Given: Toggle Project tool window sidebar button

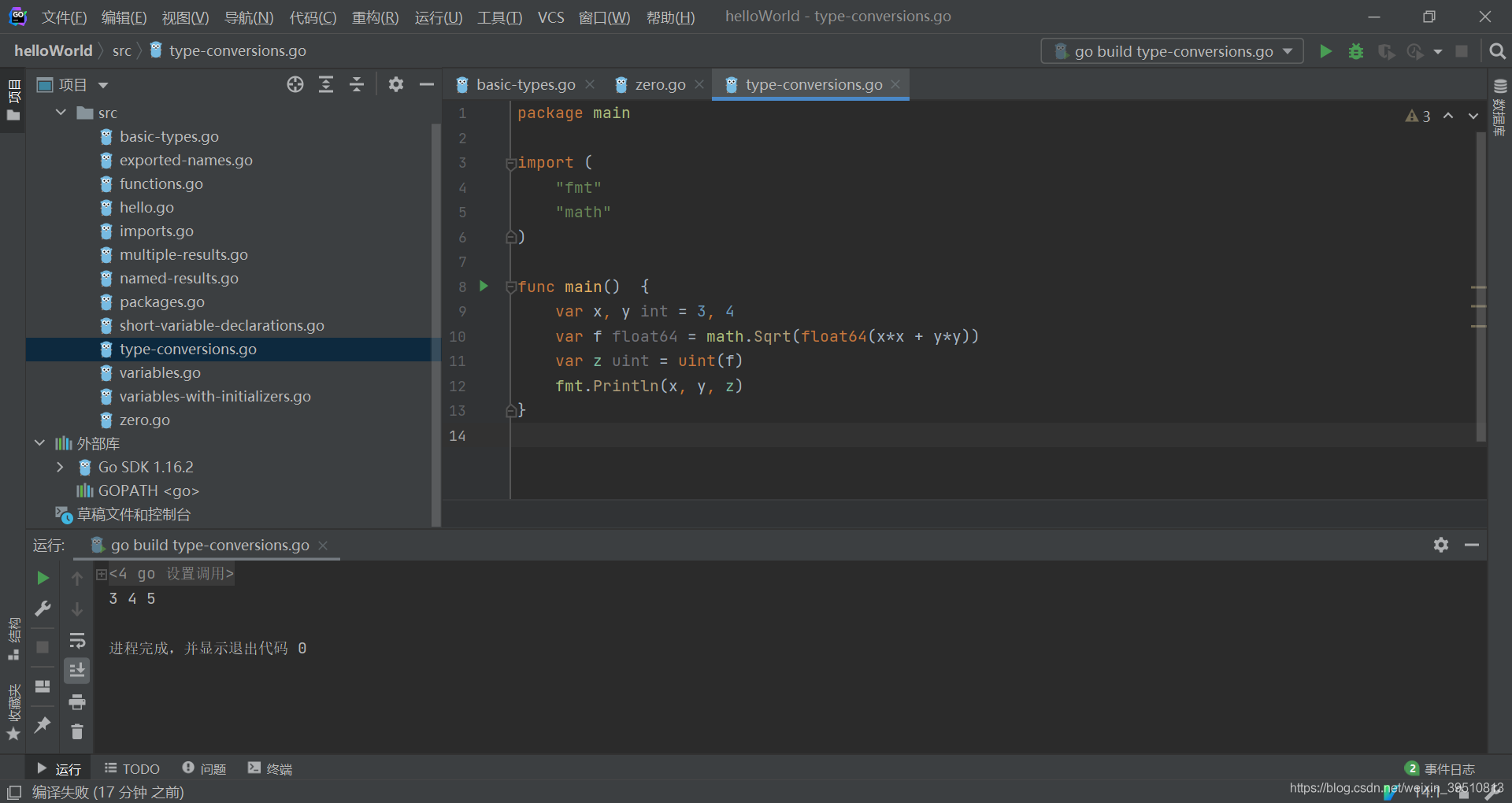Looking at the screenshot, I should [13, 99].
